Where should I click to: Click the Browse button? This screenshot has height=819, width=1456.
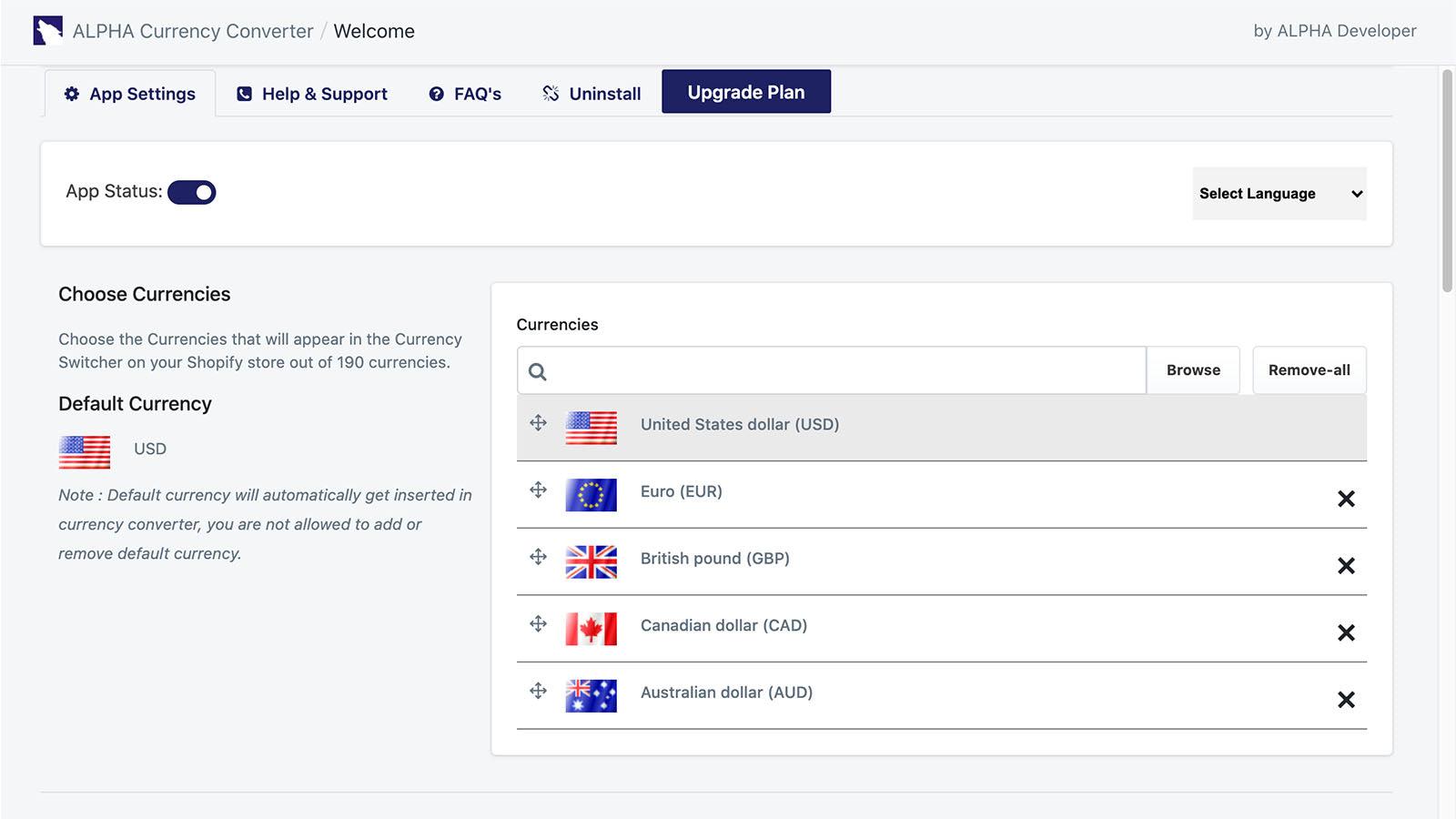(1193, 370)
